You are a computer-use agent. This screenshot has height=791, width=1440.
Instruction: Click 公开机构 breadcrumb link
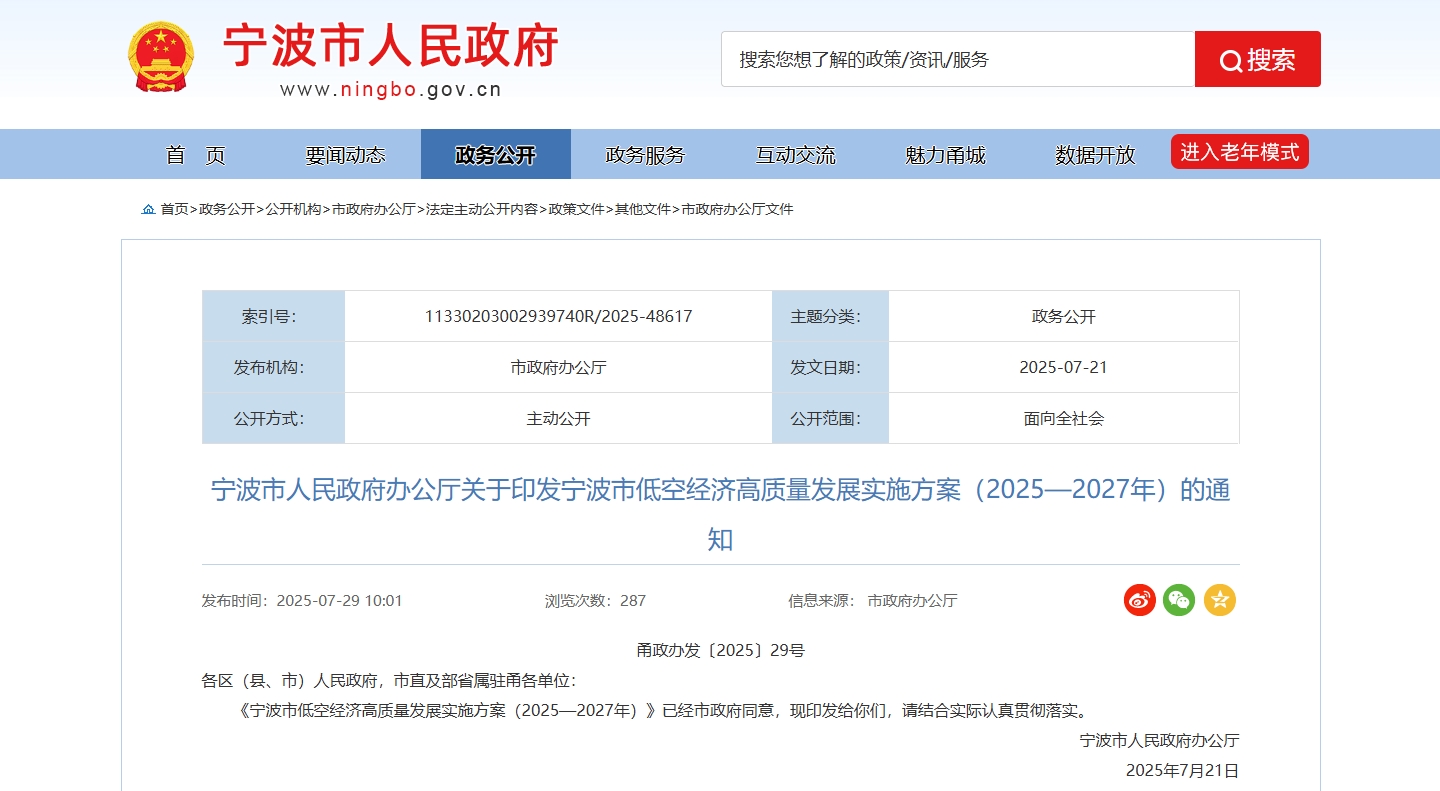[x=293, y=209]
